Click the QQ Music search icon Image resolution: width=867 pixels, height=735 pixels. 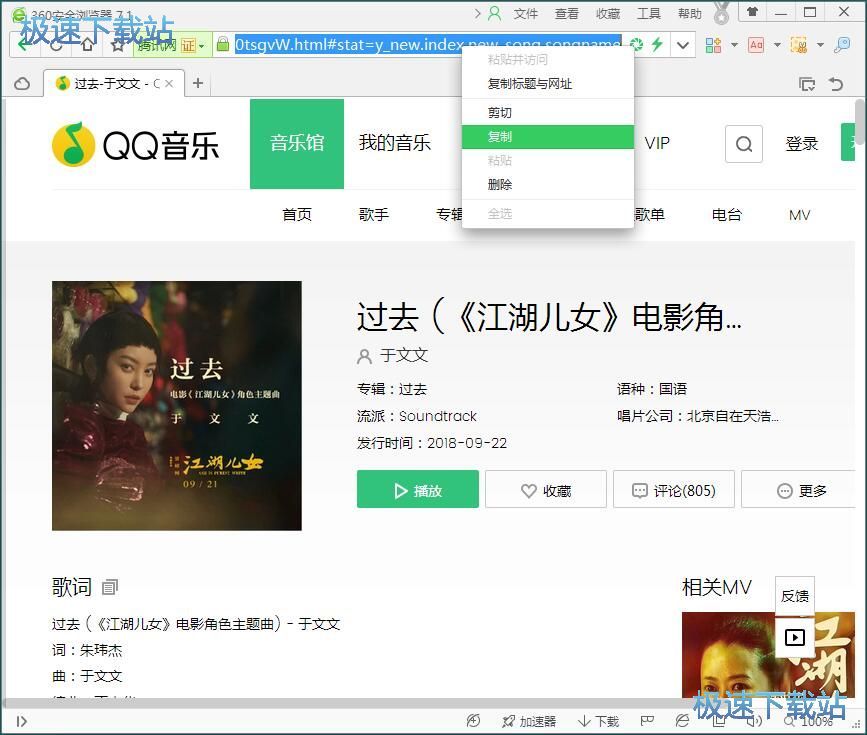click(x=743, y=144)
